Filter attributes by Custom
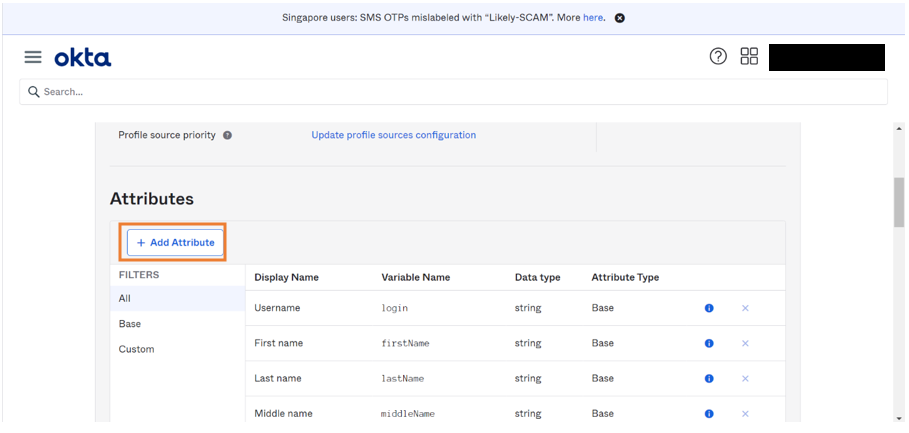The width and height of the screenshot is (909, 433). click(136, 349)
